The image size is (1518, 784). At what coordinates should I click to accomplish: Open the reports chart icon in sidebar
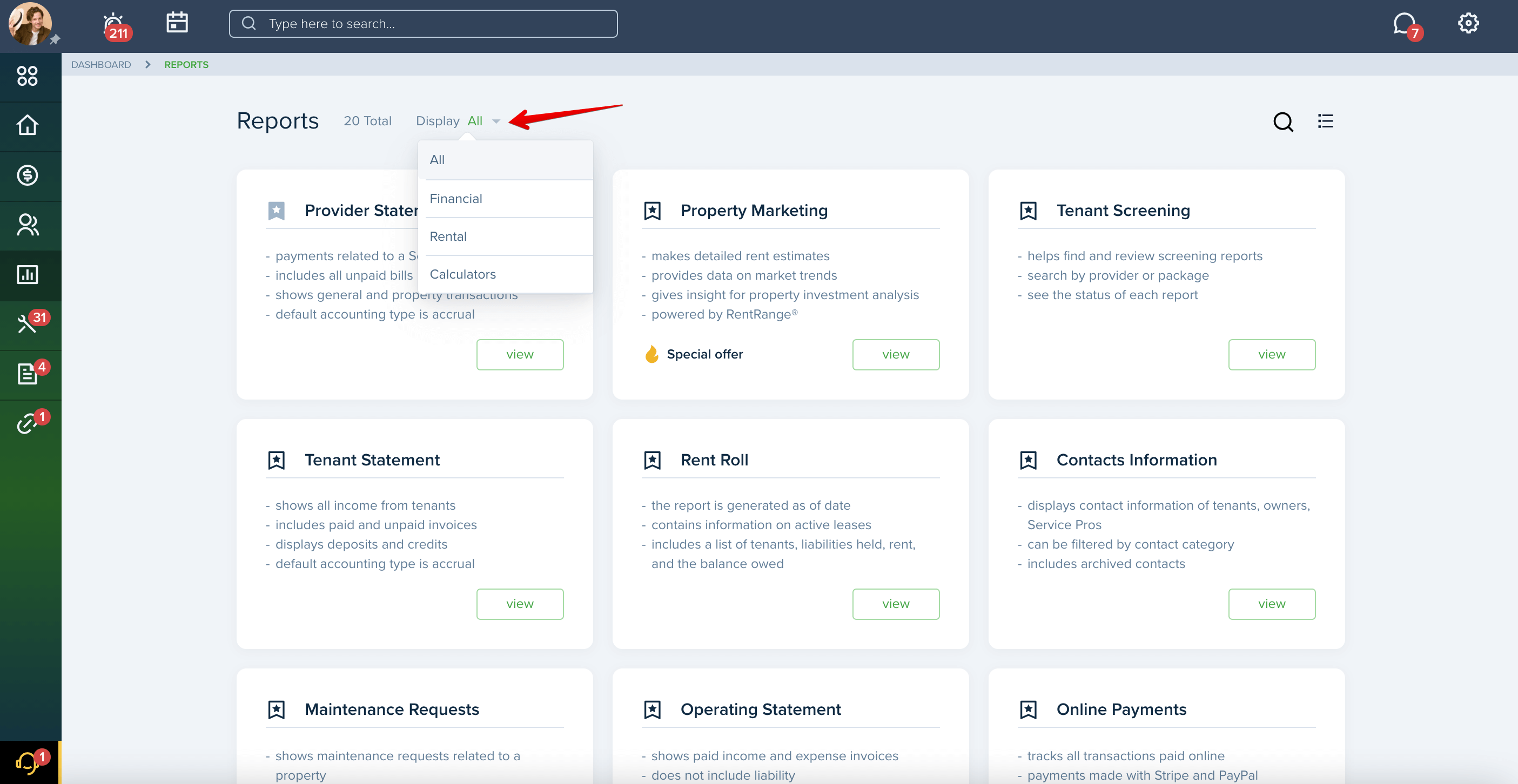[27, 274]
